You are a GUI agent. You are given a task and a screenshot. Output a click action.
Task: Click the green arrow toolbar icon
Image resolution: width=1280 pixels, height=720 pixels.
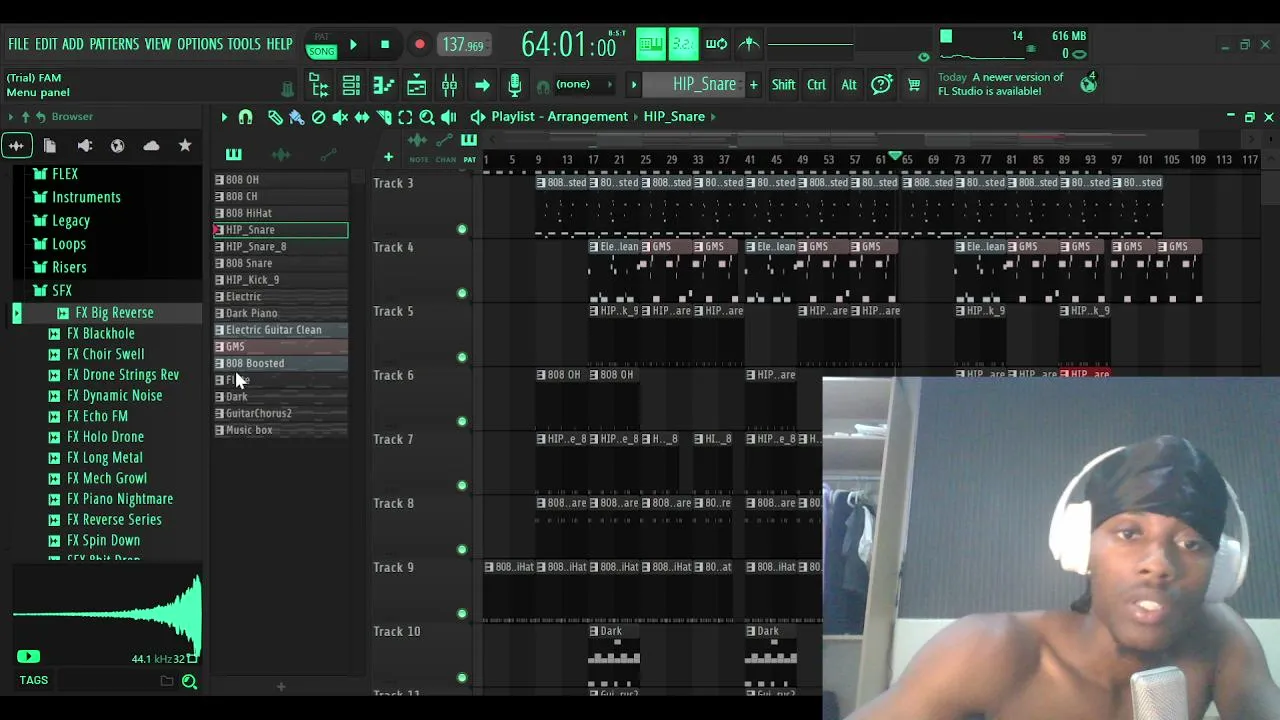point(482,85)
